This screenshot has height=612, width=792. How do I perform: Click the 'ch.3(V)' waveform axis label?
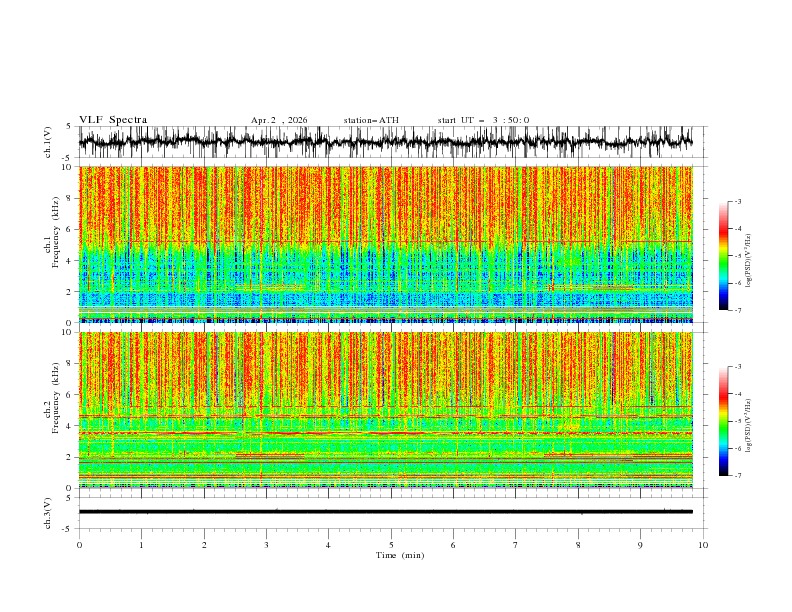(x=48, y=513)
